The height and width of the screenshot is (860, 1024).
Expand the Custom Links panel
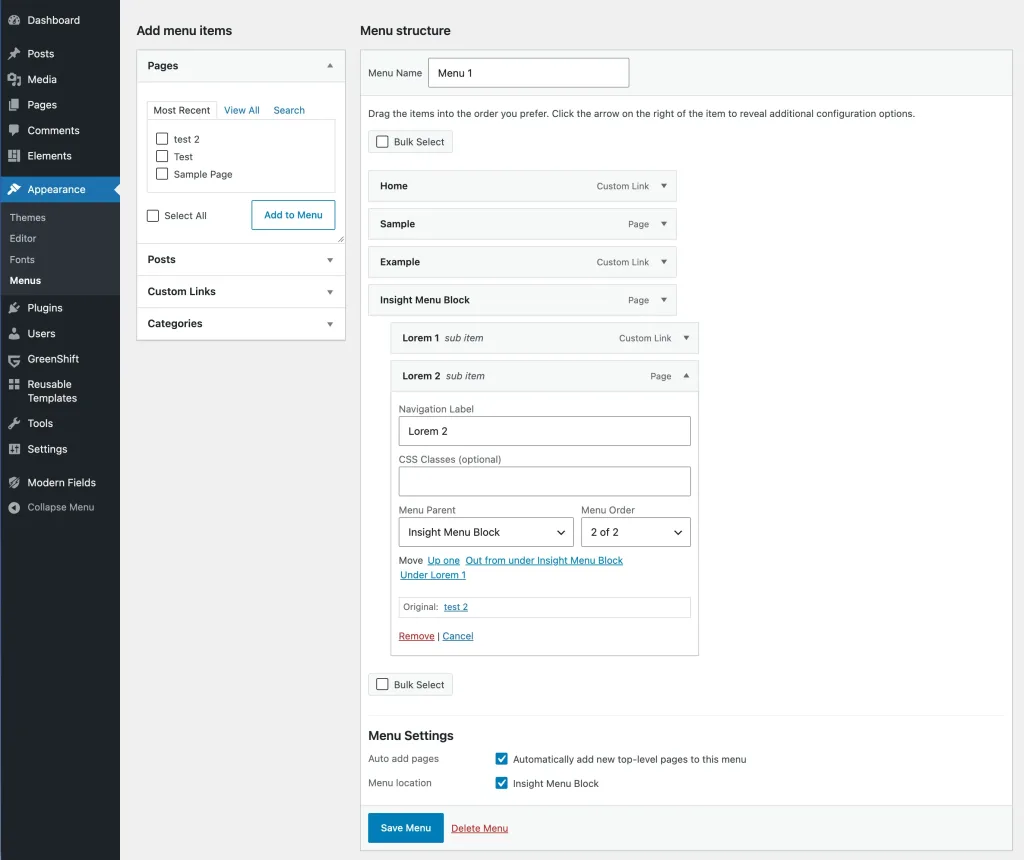click(x=241, y=291)
